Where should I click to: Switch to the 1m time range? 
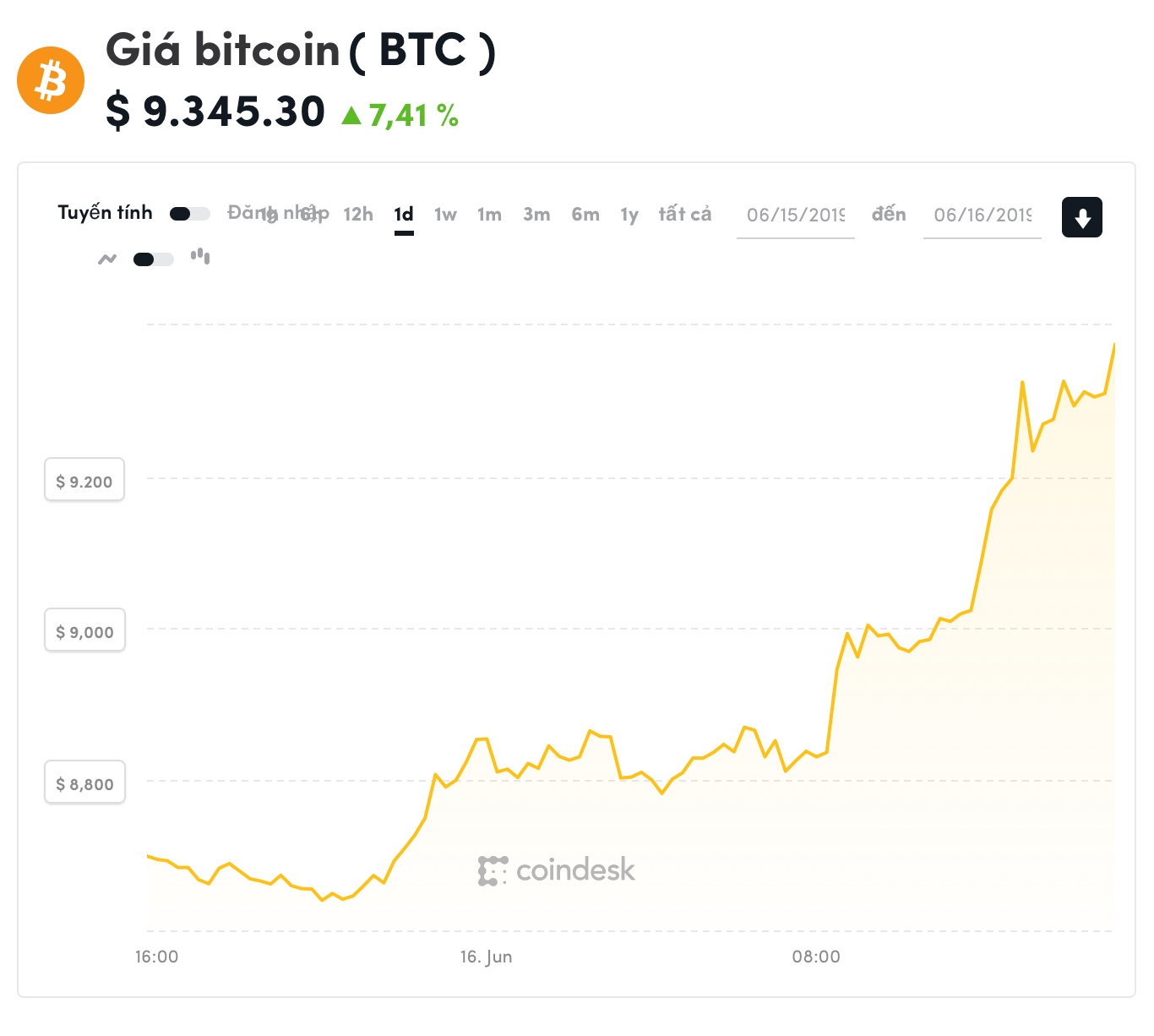(x=489, y=215)
